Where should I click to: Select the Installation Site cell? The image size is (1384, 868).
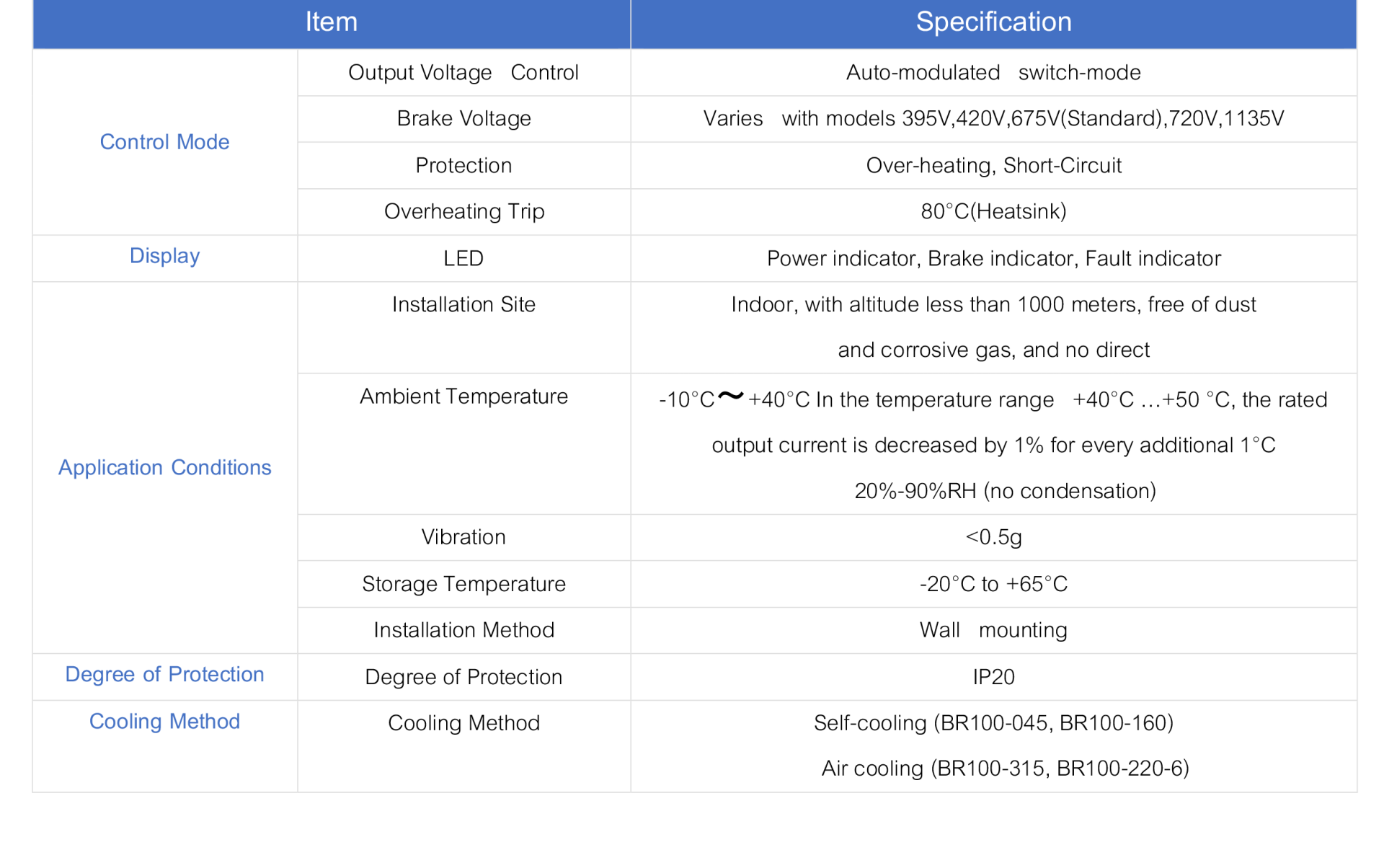(x=463, y=304)
